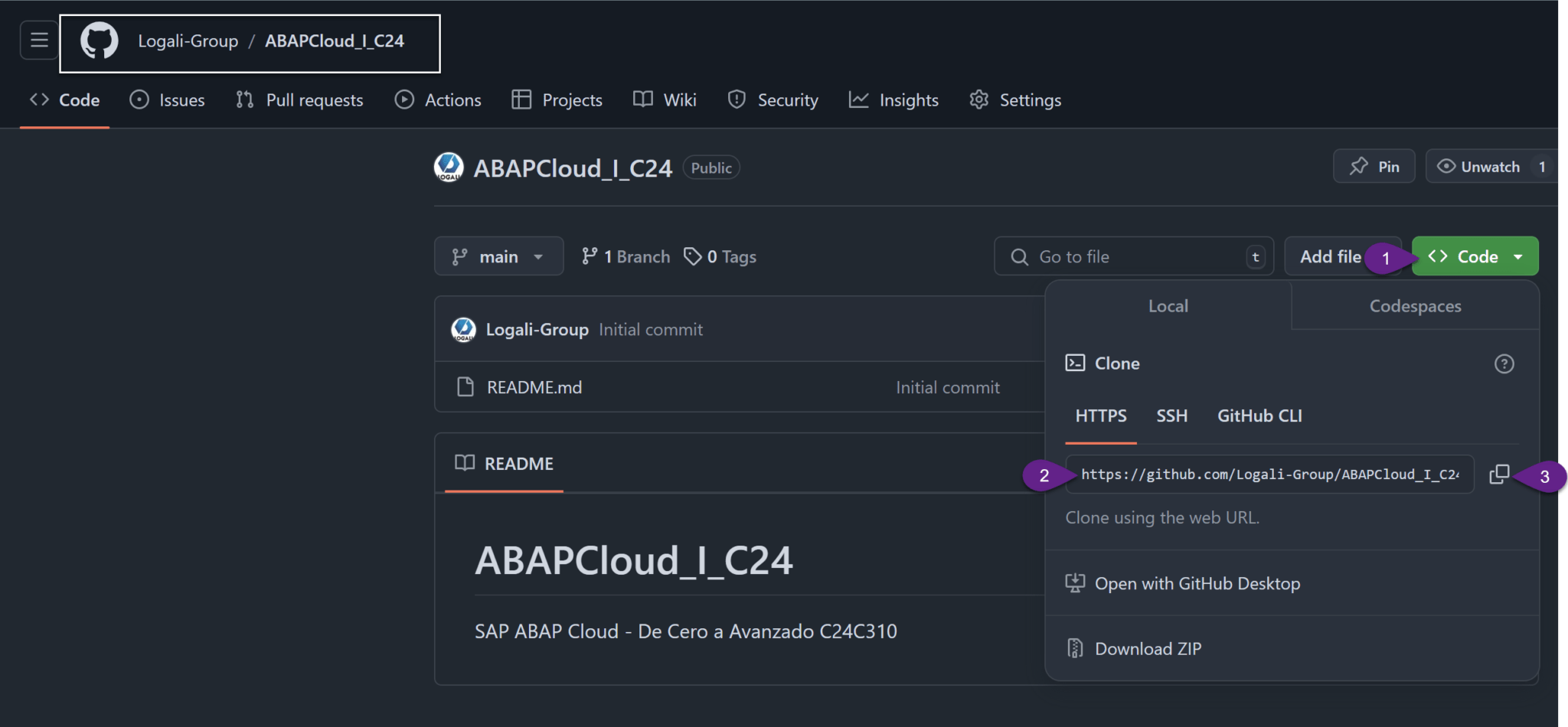Click the README.md file icon
This screenshot has height=727, width=1568.
467,387
